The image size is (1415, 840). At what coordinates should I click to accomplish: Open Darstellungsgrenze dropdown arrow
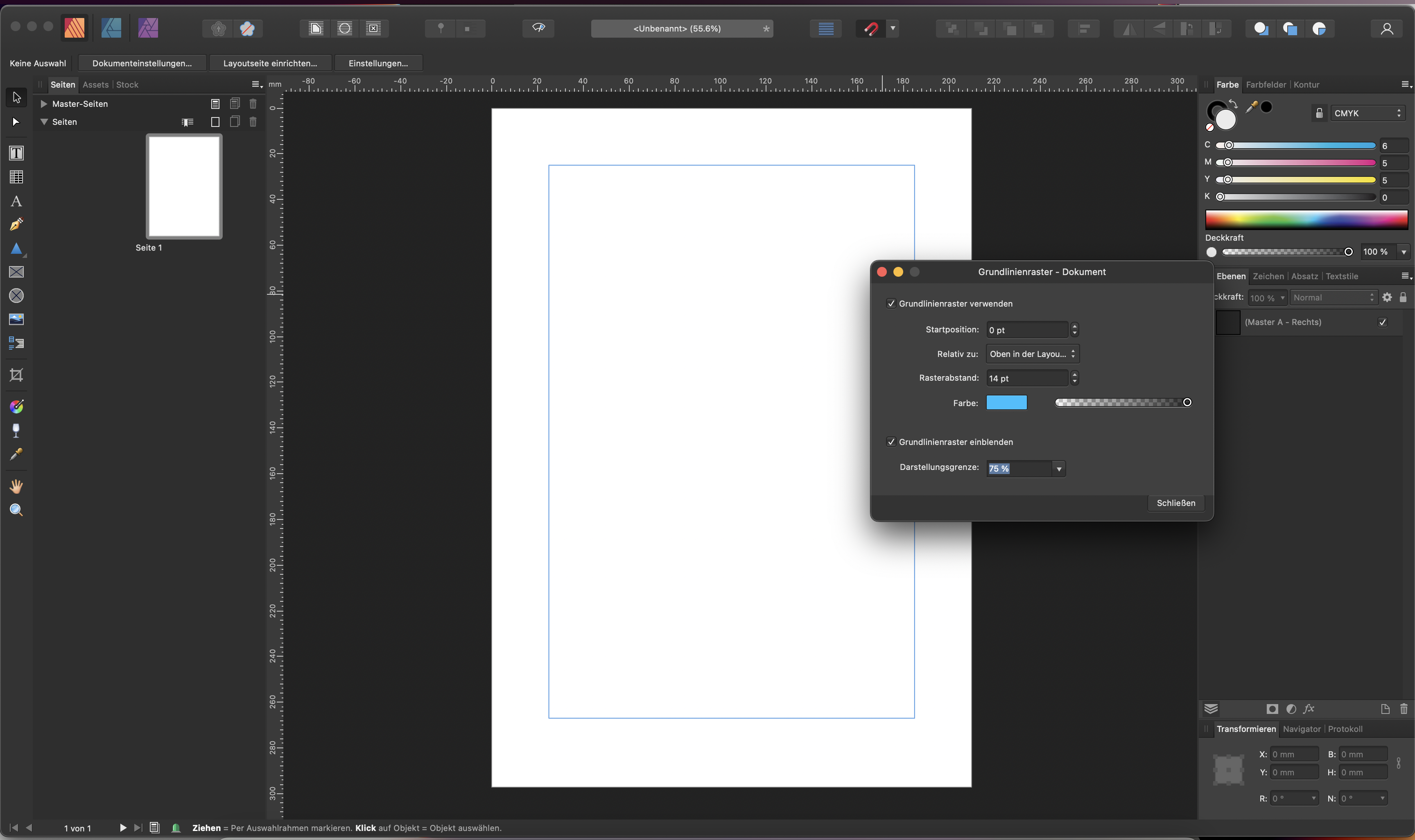coord(1059,469)
